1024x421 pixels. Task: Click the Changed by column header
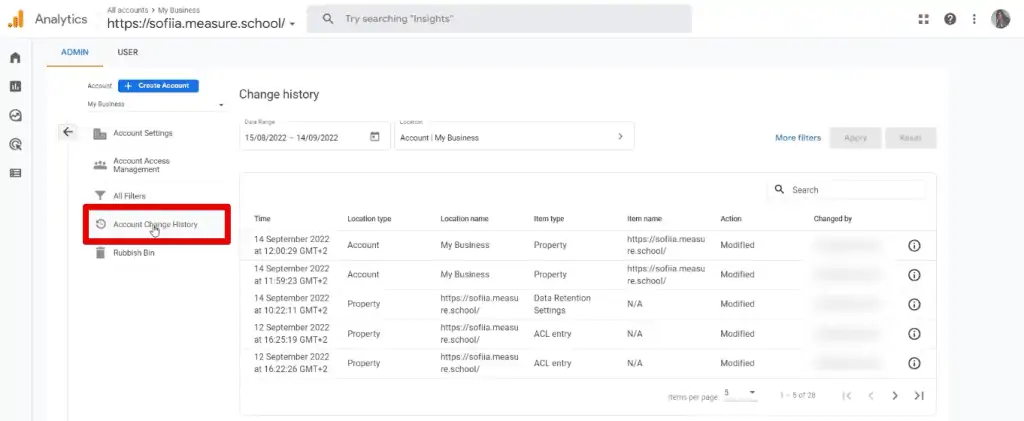[833, 219]
